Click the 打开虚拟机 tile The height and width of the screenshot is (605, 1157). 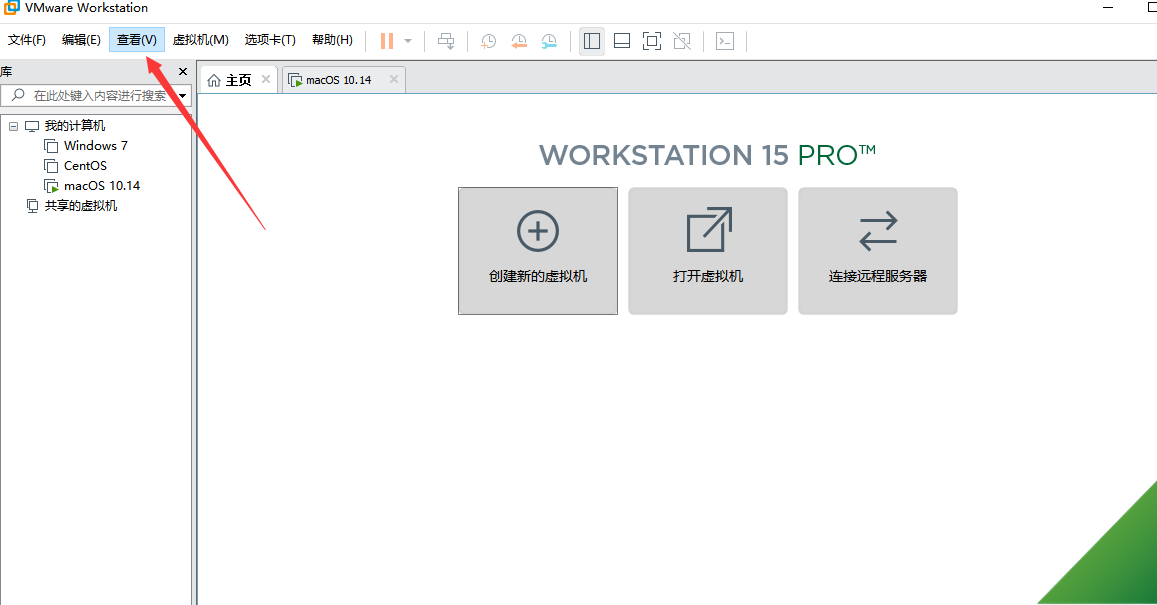708,251
